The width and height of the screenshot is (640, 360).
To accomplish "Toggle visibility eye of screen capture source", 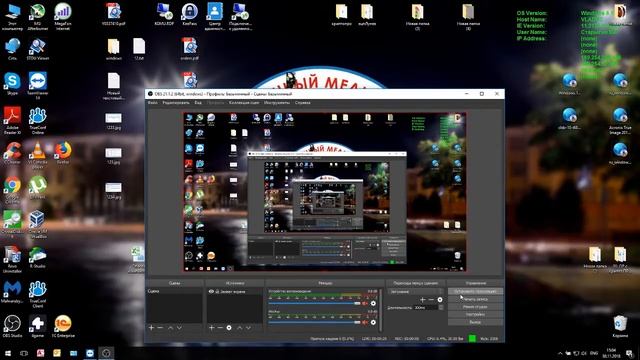I will [x=211, y=291].
